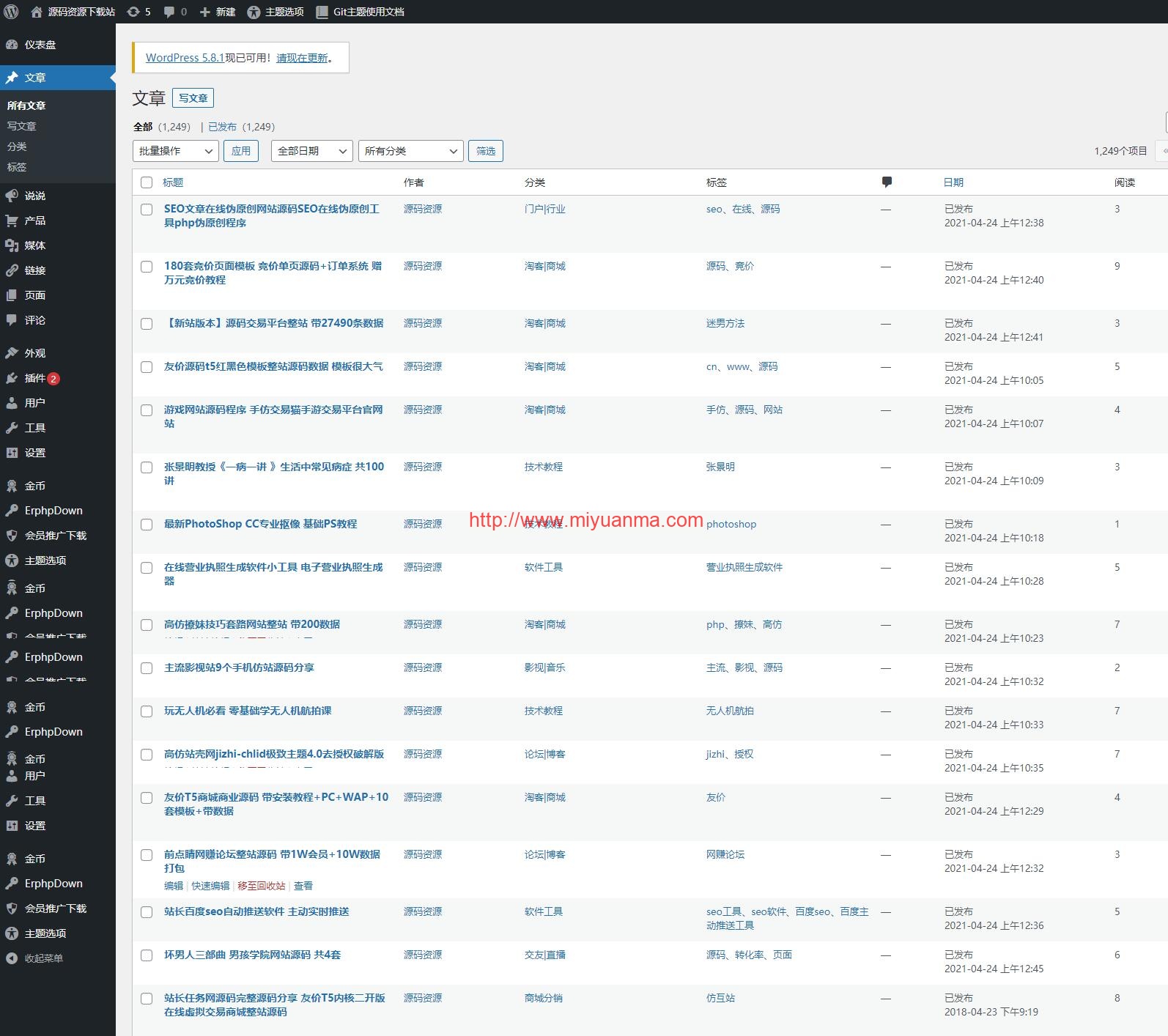Click 全部 posts filter link

point(143,127)
